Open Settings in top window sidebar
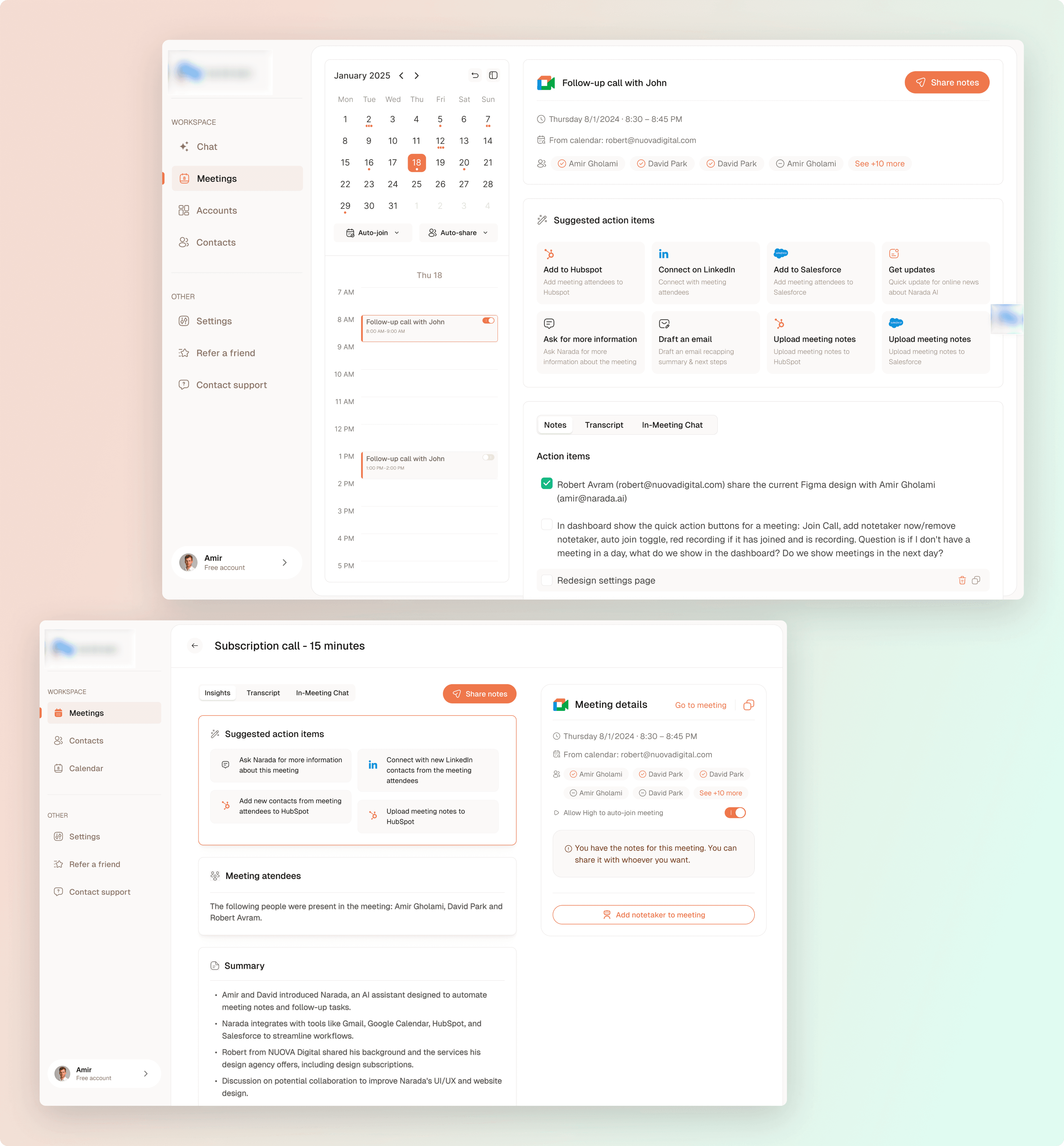Viewport: 1064px width, 1146px height. tap(236, 321)
